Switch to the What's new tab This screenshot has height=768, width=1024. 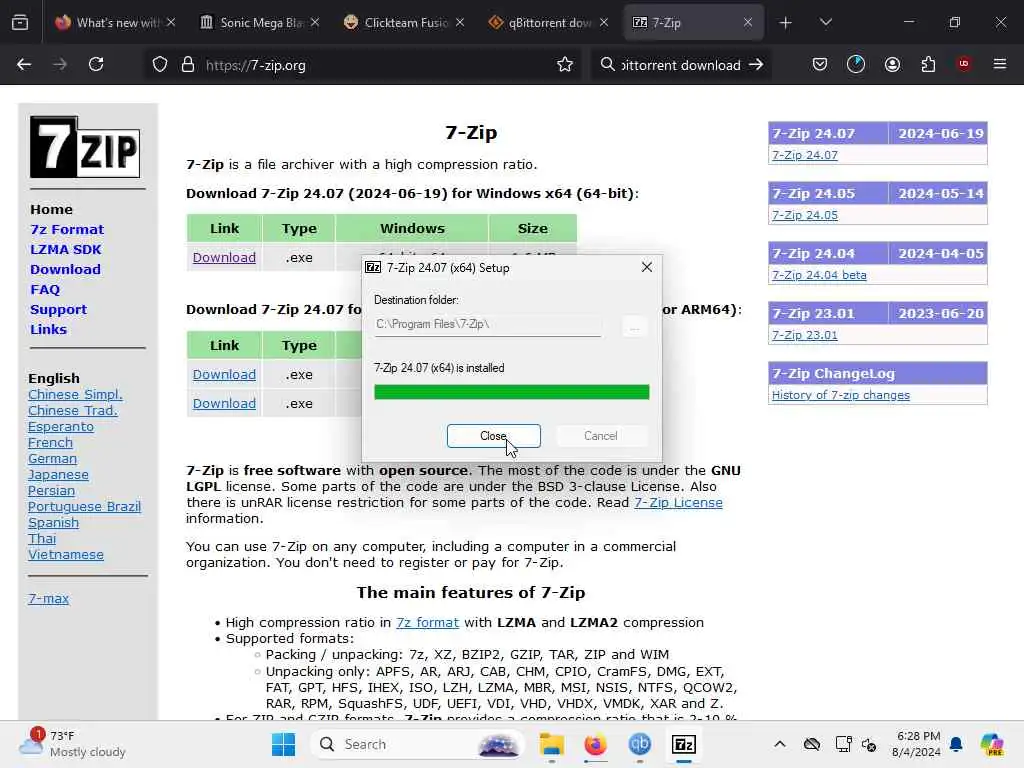[x=115, y=23]
